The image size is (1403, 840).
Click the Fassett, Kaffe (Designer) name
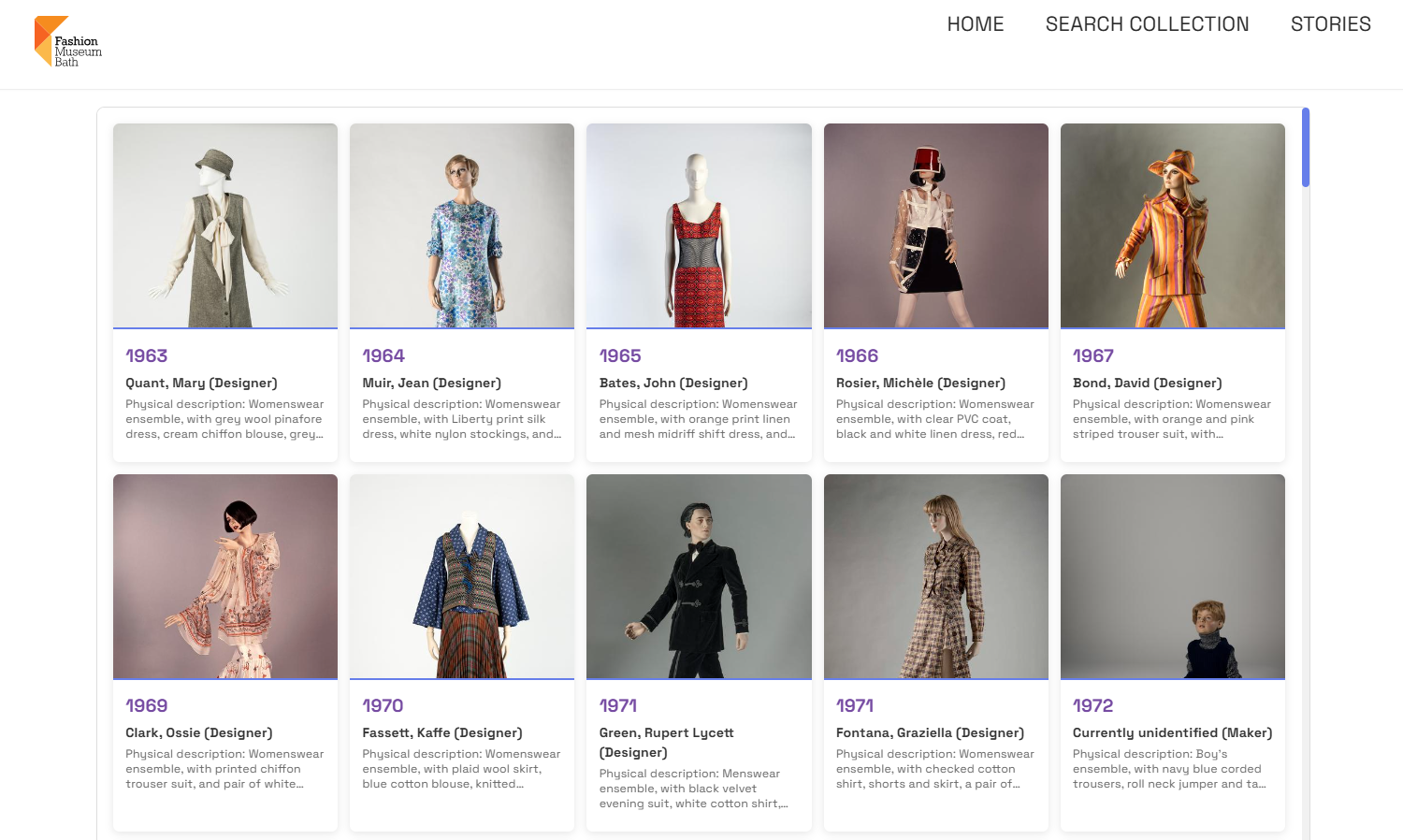point(441,732)
